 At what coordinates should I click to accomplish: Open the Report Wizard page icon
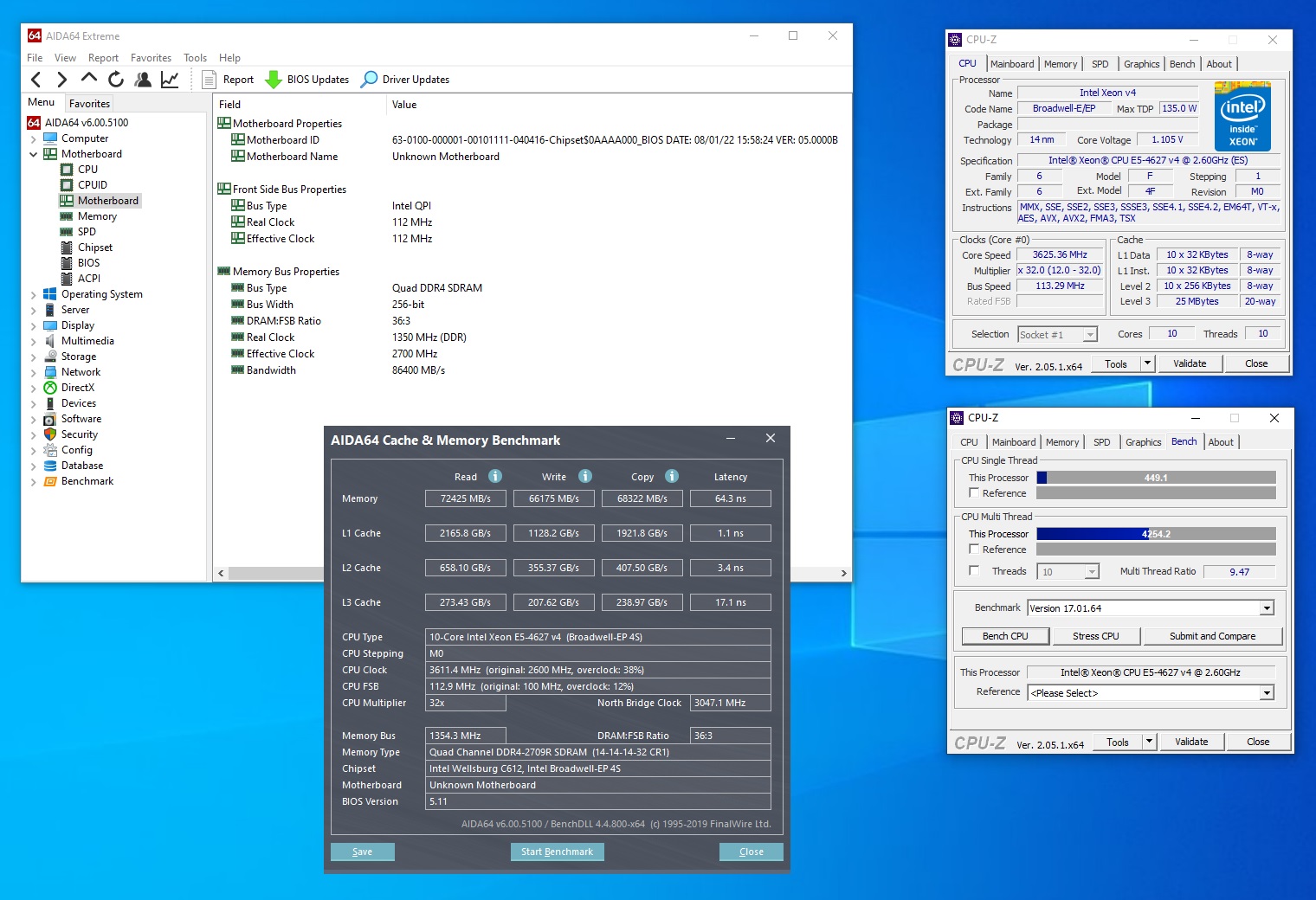(x=209, y=80)
